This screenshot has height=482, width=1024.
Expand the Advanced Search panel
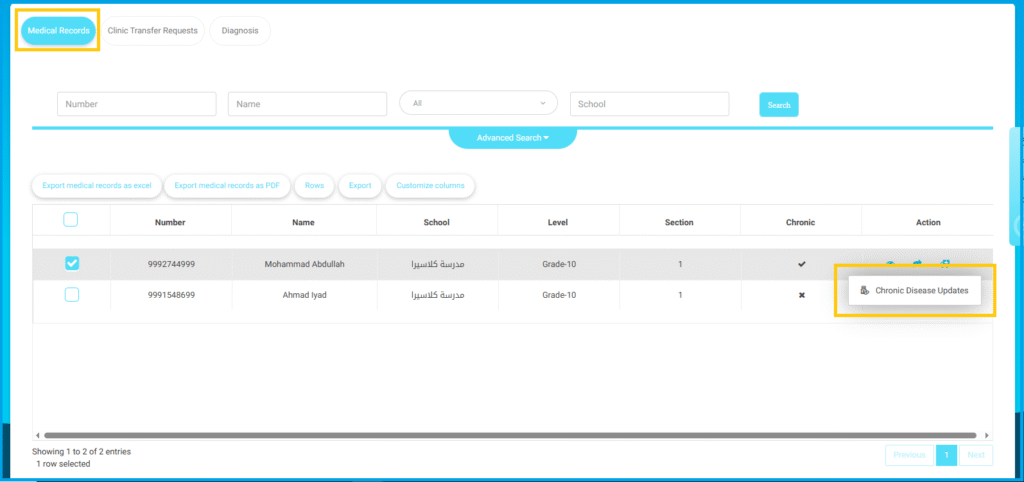point(512,138)
